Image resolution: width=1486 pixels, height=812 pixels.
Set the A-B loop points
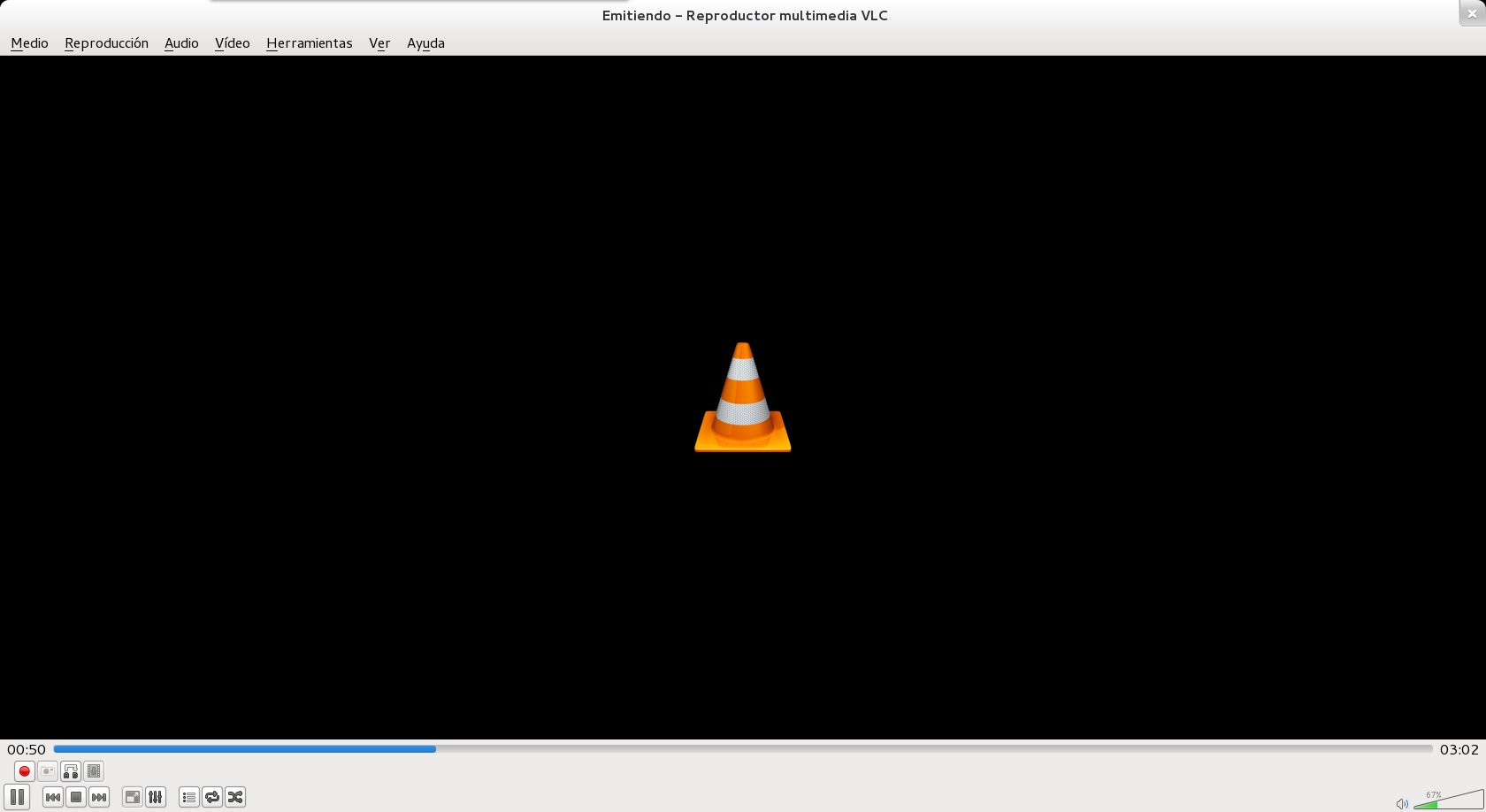[x=71, y=771]
